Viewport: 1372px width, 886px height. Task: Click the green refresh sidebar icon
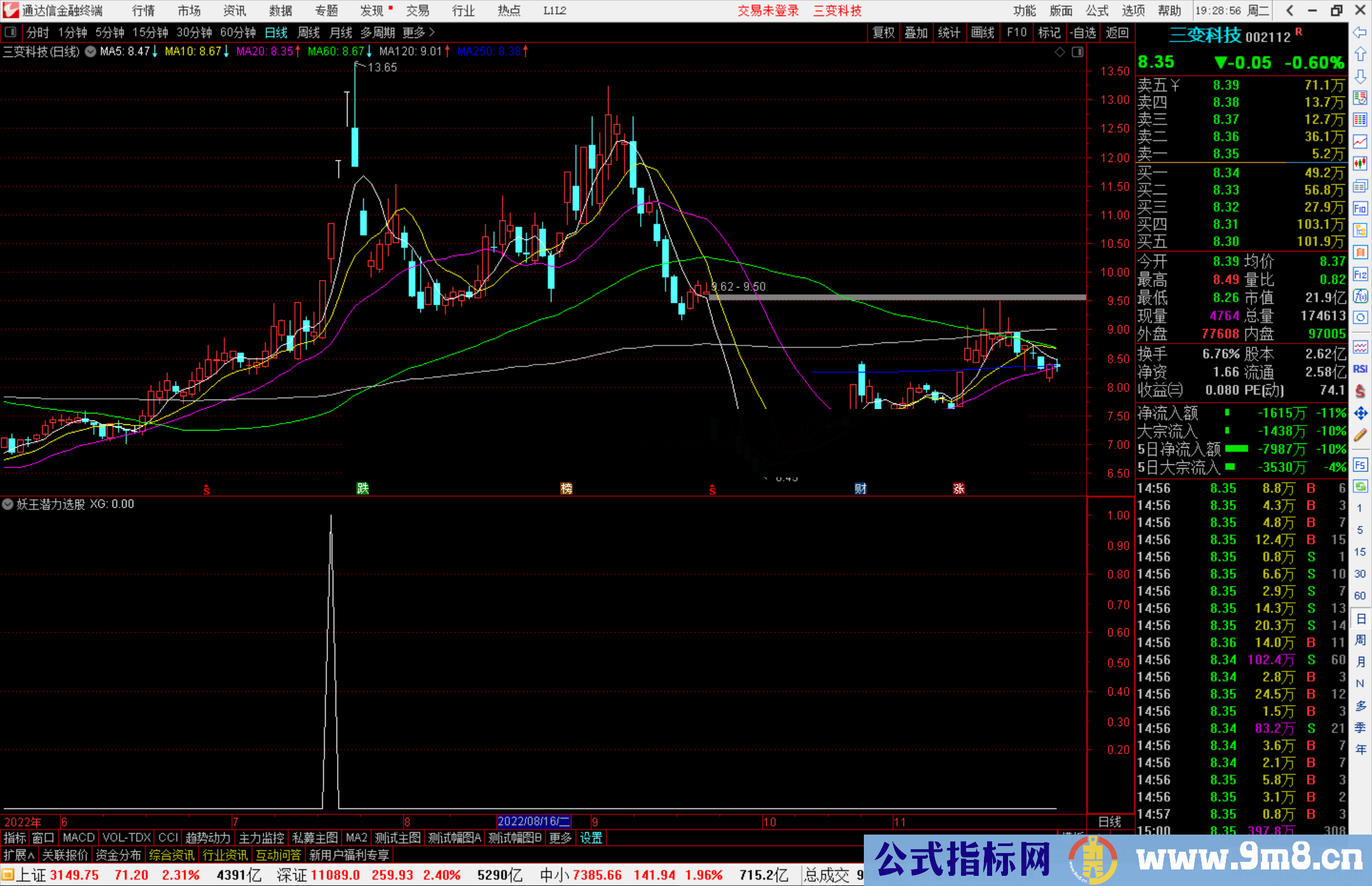pyautogui.click(x=1360, y=487)
